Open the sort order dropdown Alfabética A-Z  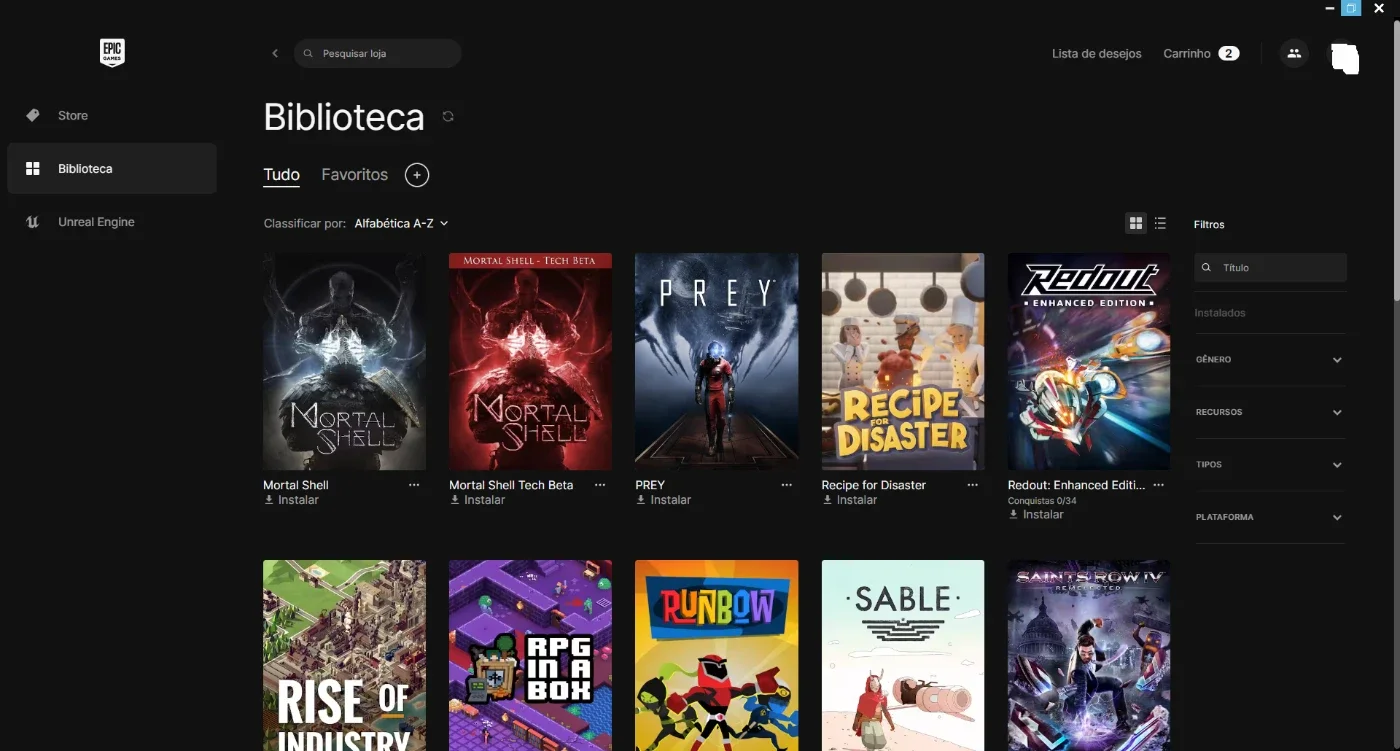[x=401, y=223]
